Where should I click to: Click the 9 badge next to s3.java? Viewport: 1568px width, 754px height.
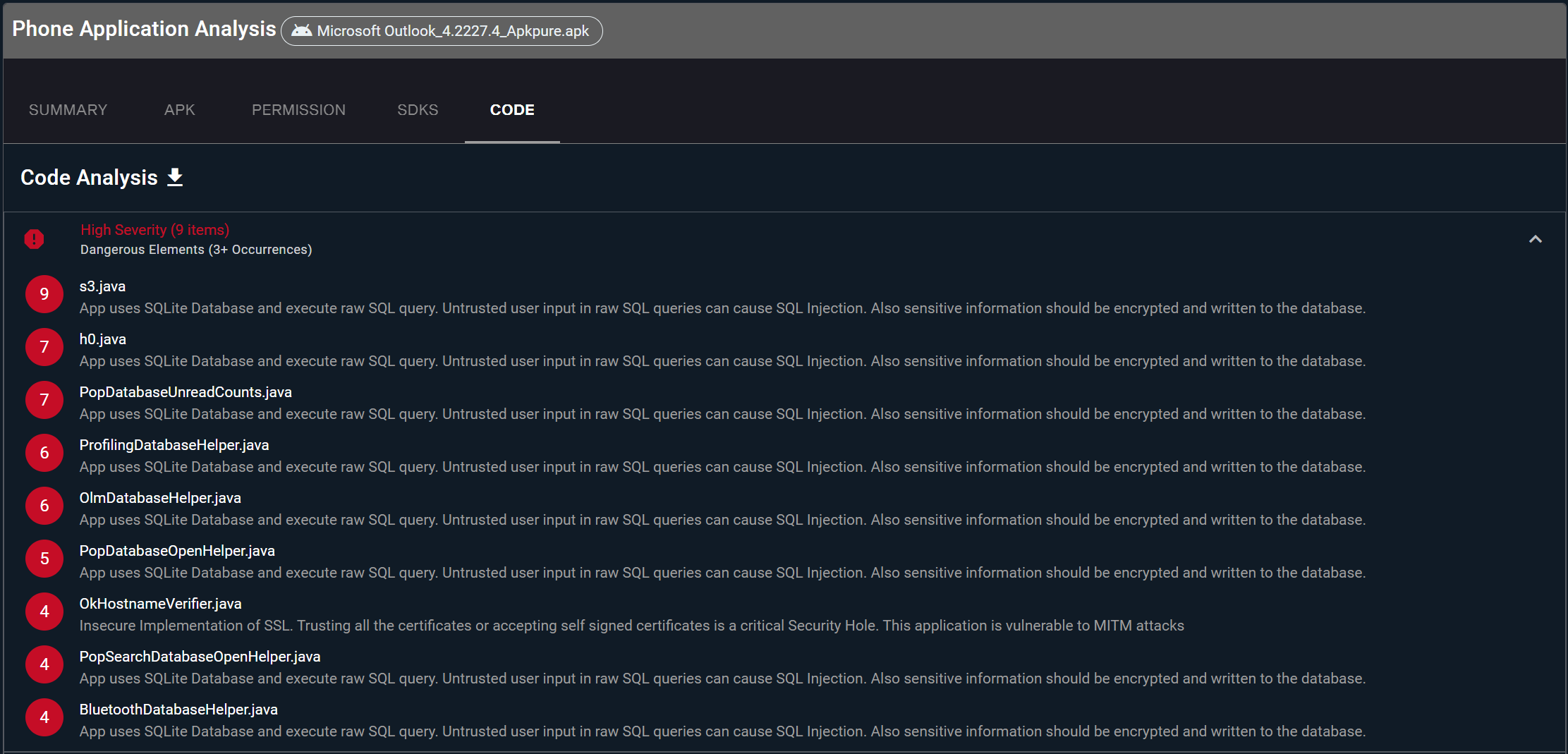click(x=44, y=294)
